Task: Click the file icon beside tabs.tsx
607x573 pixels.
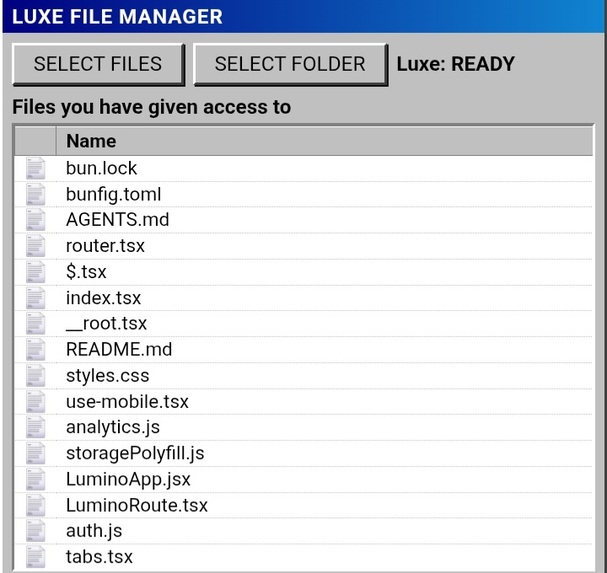Action: 36,557
